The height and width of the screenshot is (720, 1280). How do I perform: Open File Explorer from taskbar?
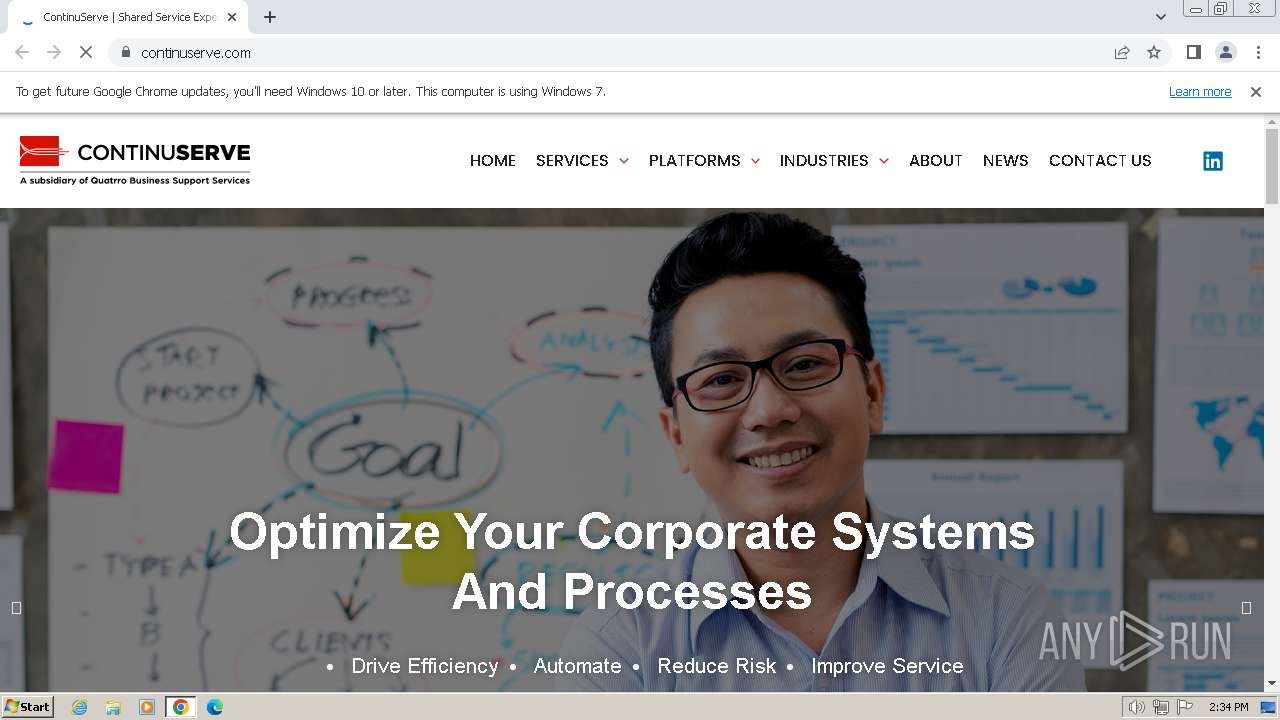click(x=113, y=707)
